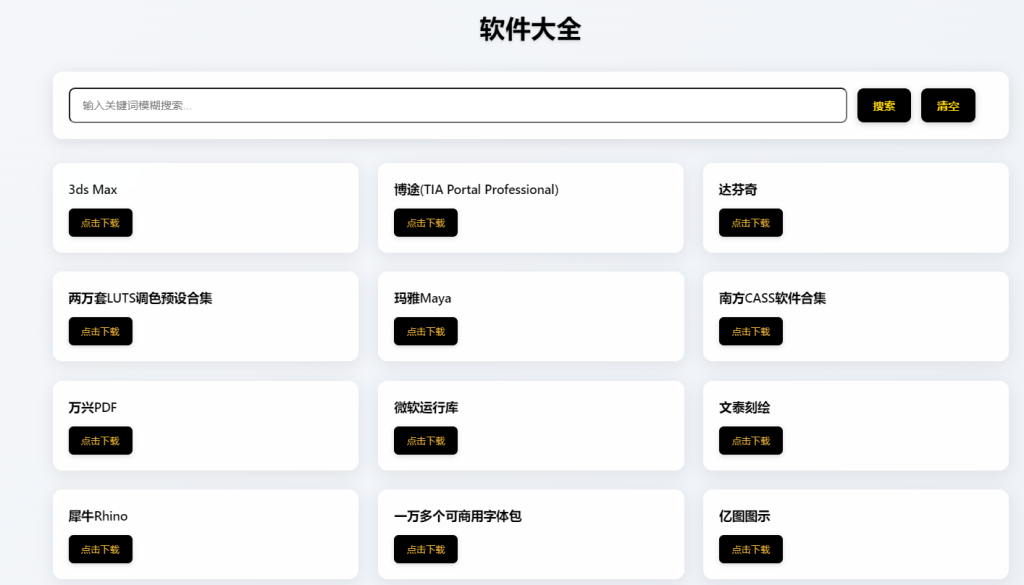Click the 南方CASS软件合集 title
Viewport: 1024px width, 585px height.
(x=773, y=298)
